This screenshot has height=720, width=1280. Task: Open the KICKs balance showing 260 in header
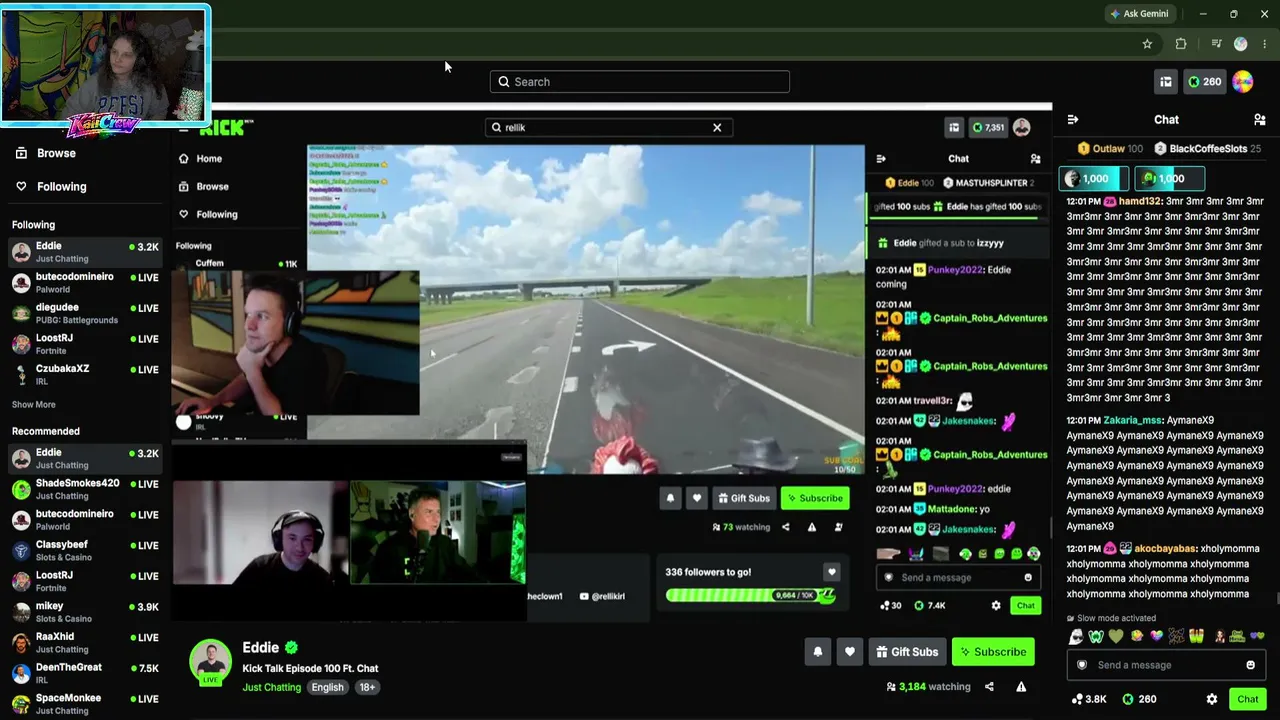pyautogui.click(x=1204, y=82)
